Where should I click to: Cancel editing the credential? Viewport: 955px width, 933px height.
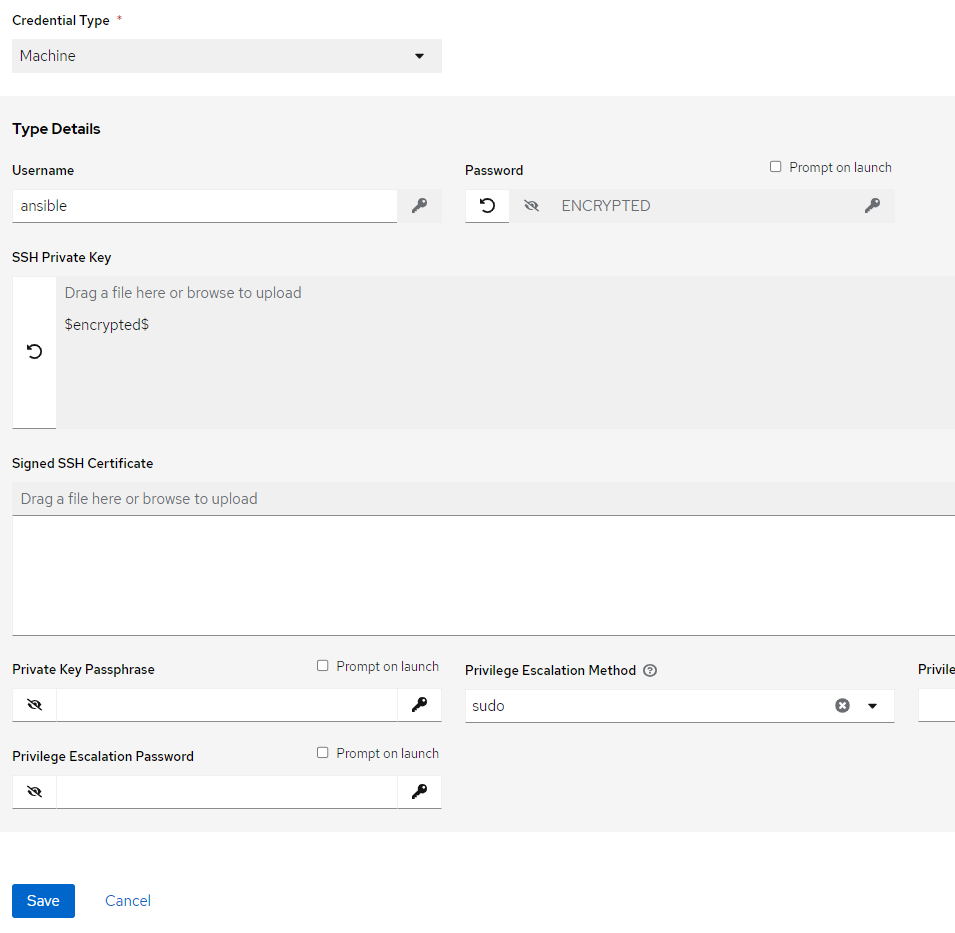(128, 901)
